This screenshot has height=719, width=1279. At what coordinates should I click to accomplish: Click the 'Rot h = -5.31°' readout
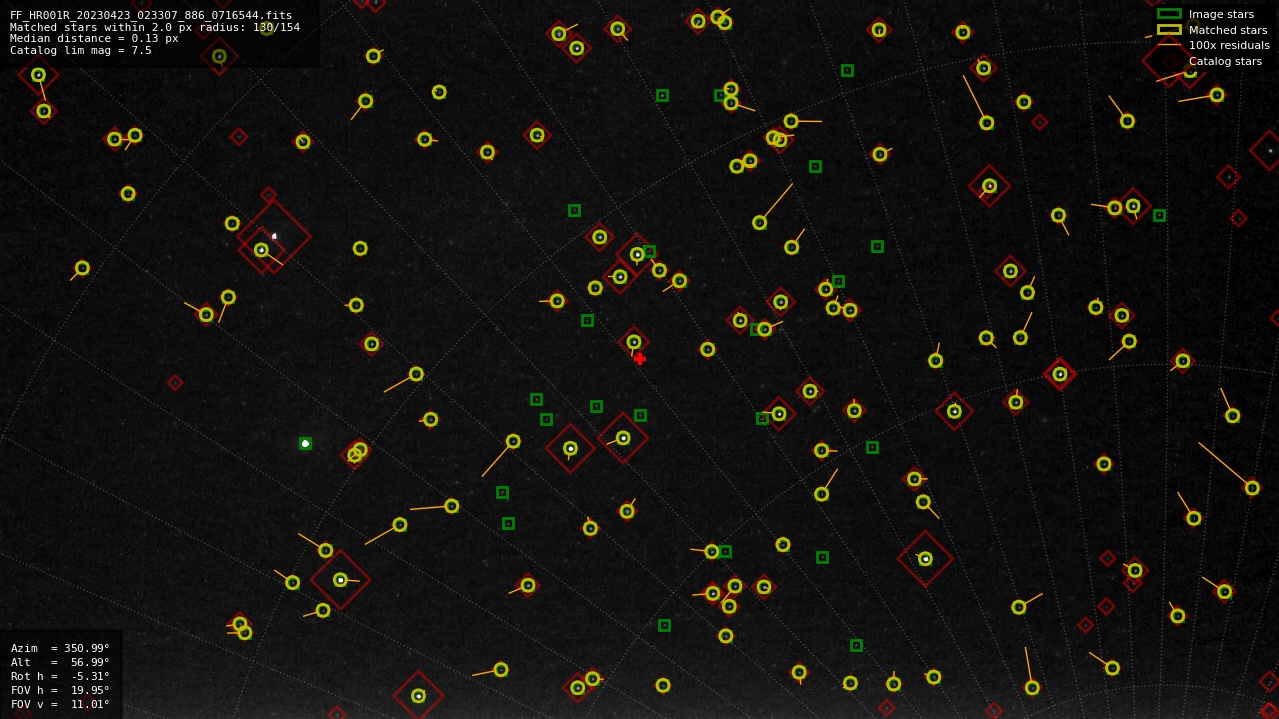pyautogui.click(x=60, y=676)
